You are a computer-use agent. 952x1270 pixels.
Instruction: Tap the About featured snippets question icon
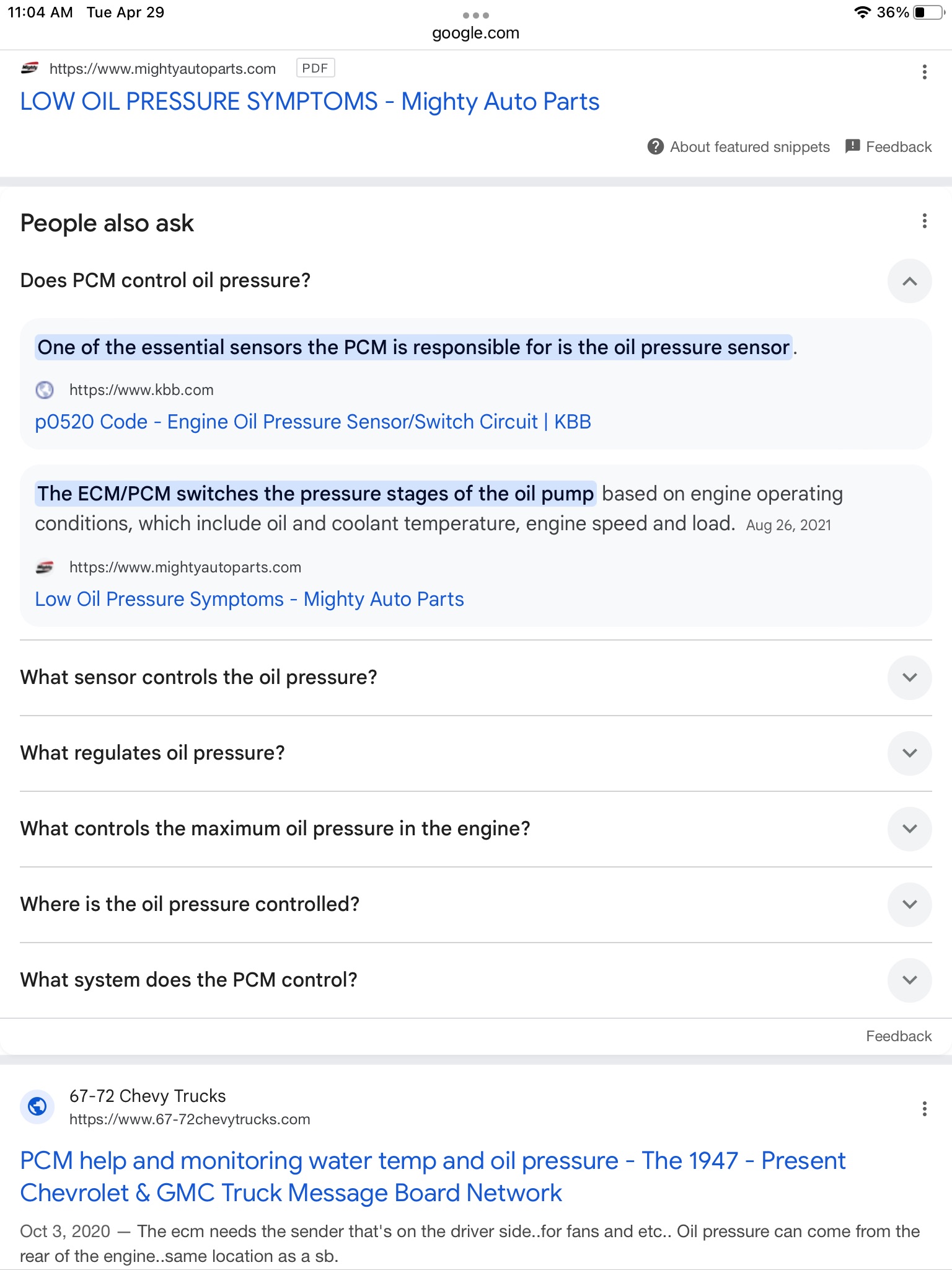coord(655,147)
